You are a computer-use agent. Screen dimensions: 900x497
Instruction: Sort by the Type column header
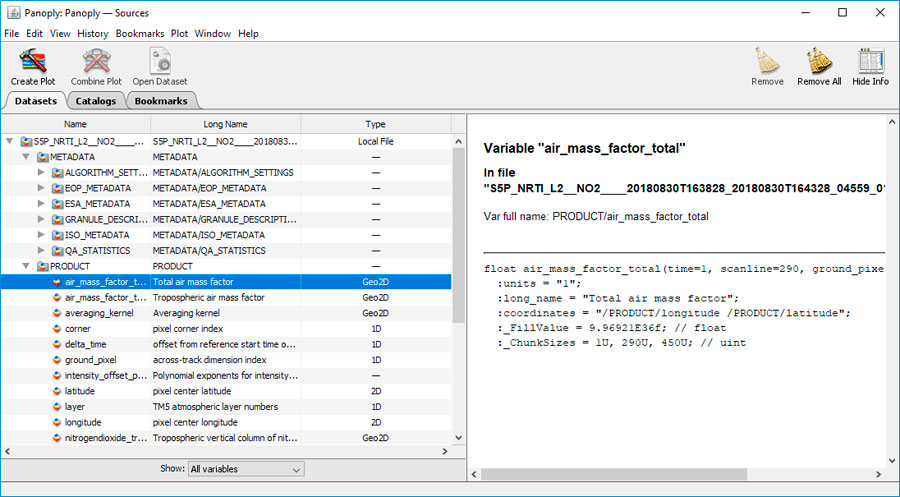click(376, 124)
